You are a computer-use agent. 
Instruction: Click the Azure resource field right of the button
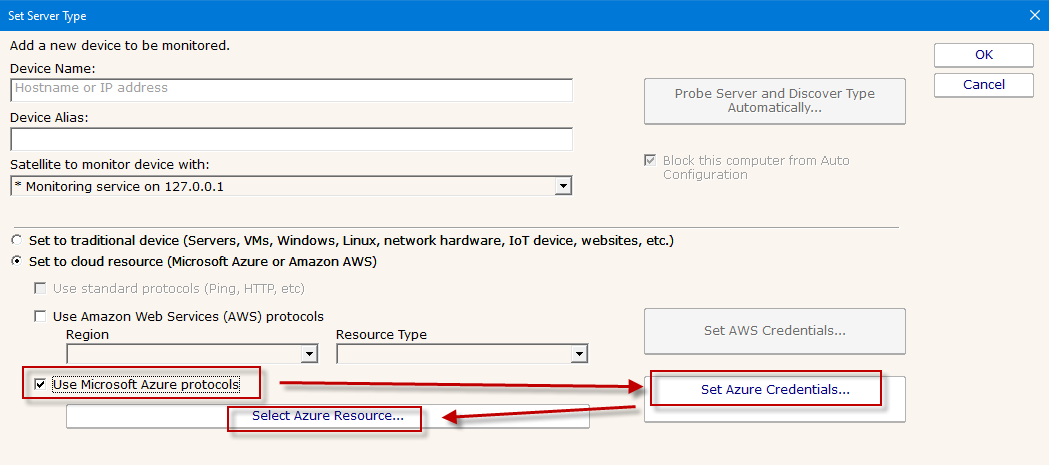pos(505,417)
